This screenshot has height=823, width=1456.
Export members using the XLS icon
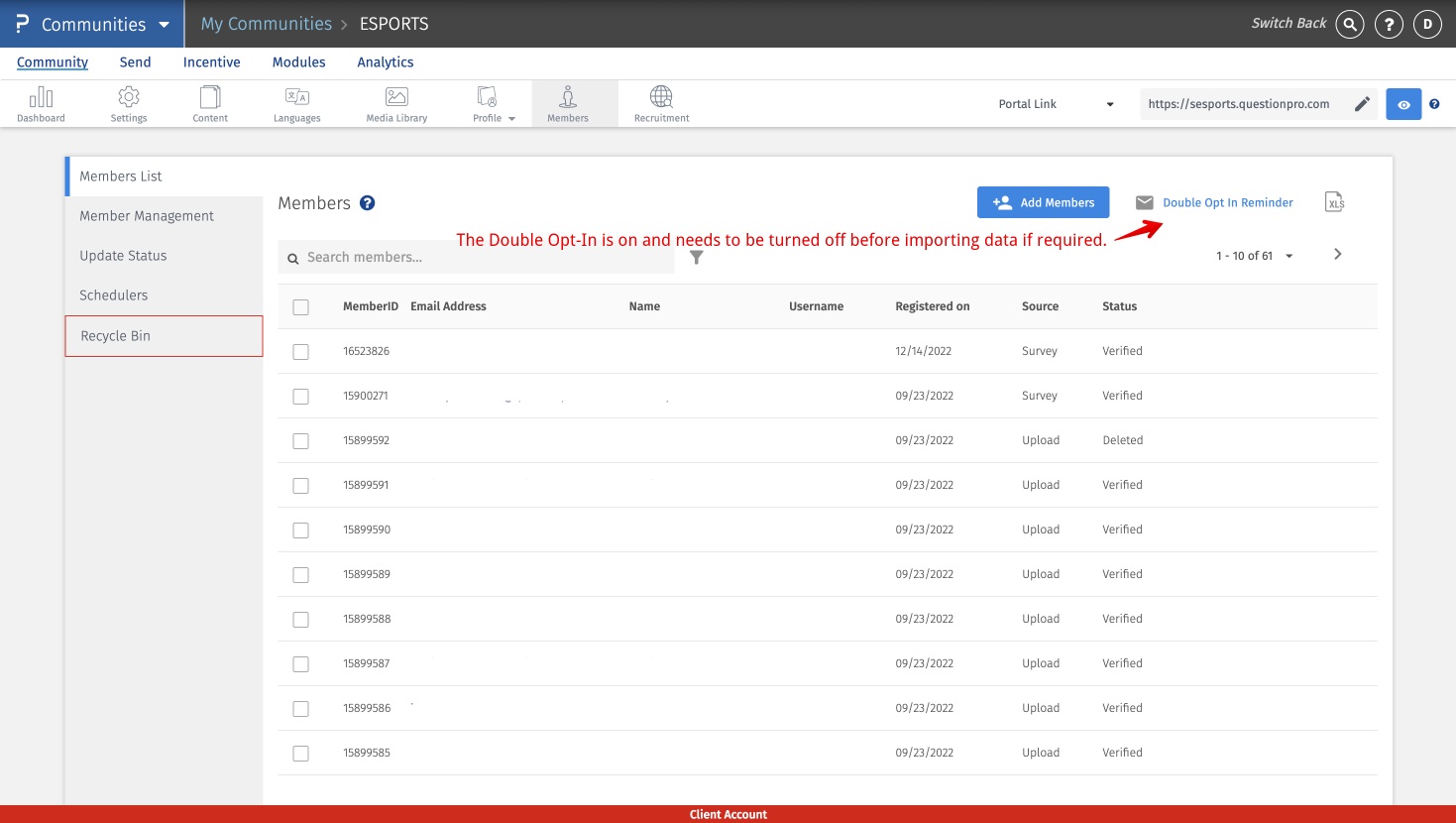coord(1334,202)
